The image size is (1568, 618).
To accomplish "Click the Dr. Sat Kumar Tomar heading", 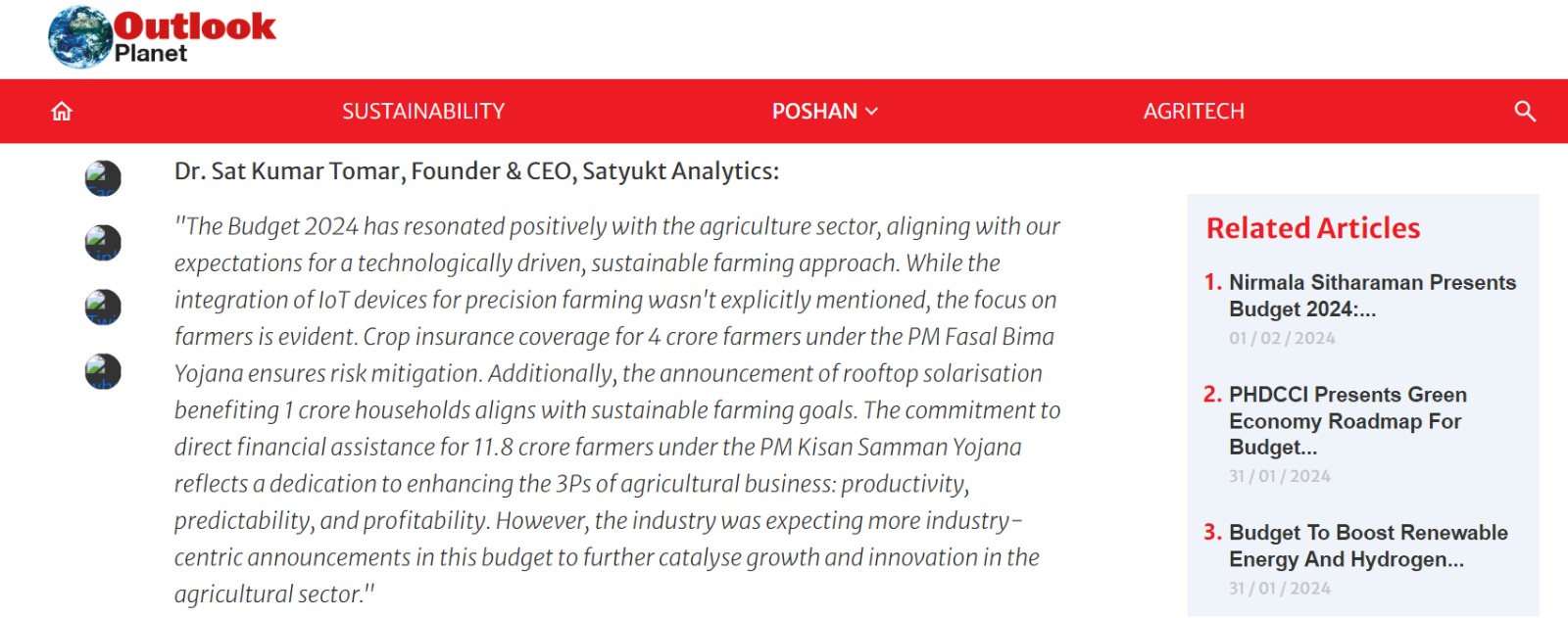I will 476,171.
